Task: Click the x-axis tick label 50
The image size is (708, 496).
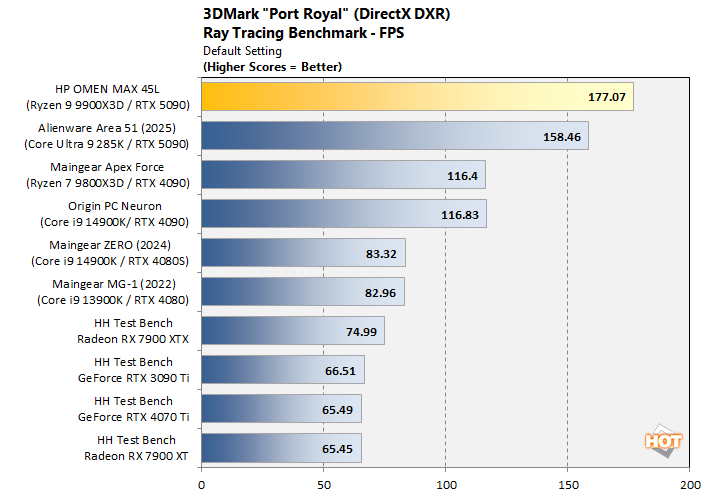Action: [324, 485]
